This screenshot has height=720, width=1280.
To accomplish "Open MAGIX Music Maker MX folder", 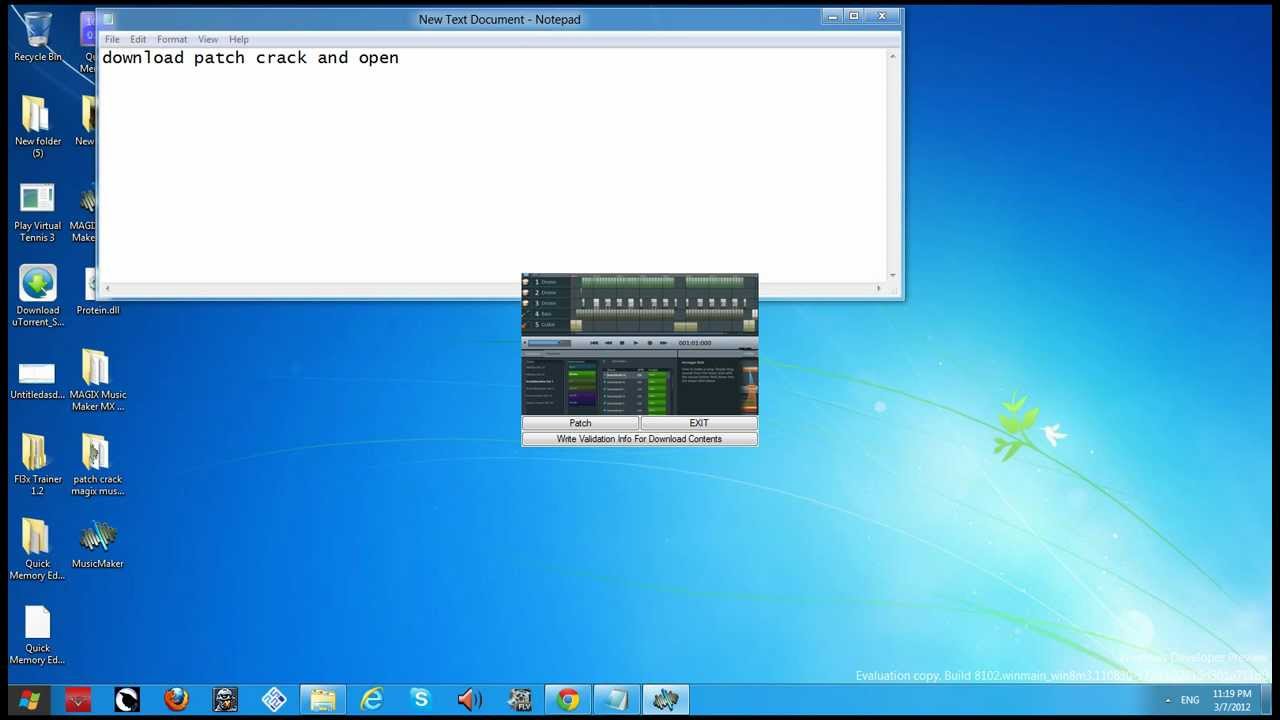I will click(97, 379).
